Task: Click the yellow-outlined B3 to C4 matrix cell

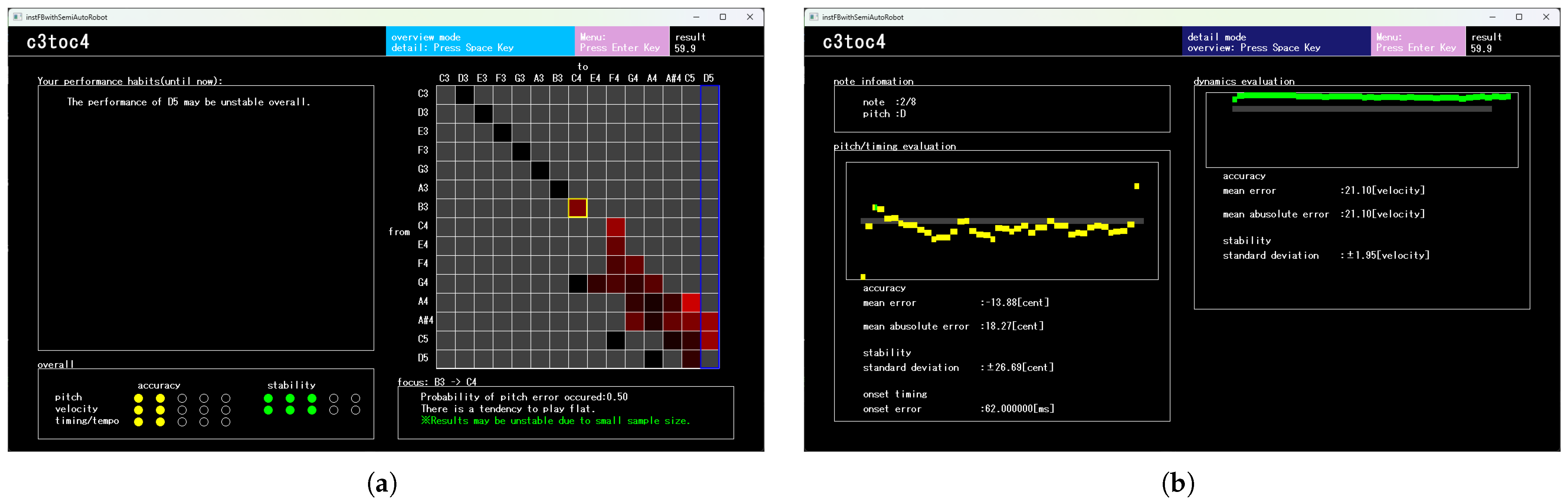Action: point(577,208)
